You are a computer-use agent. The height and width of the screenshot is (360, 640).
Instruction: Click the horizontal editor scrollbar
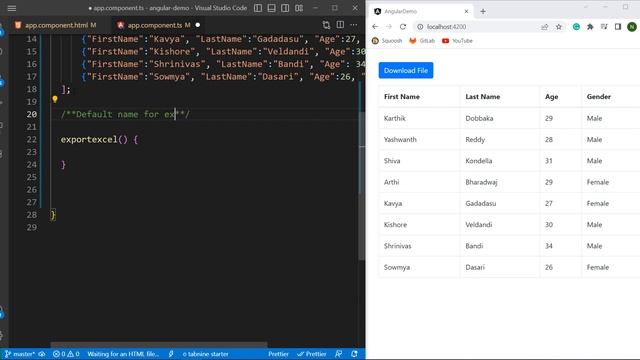point(159,345)
